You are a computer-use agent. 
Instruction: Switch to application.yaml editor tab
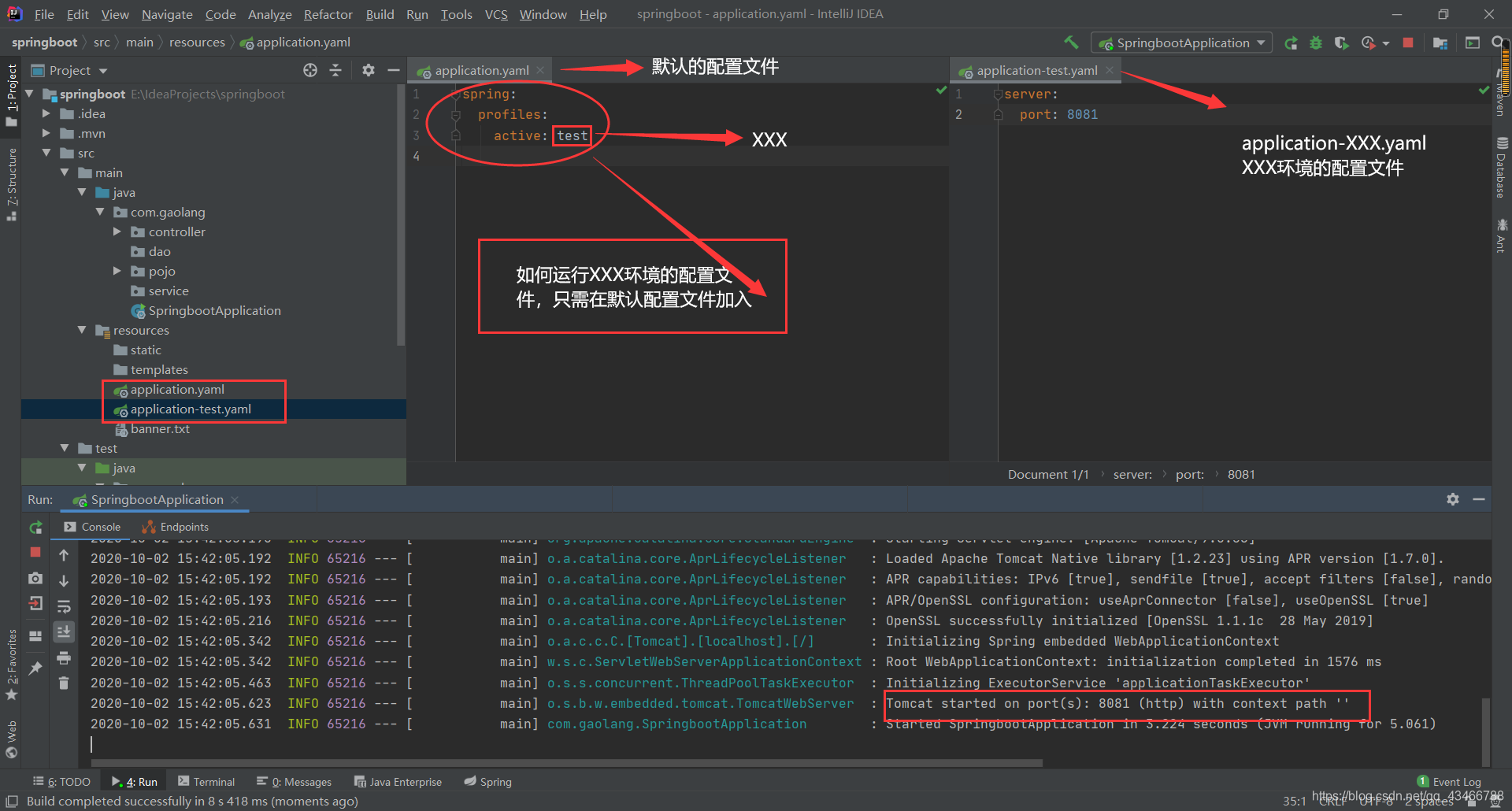tap(481, 70)
